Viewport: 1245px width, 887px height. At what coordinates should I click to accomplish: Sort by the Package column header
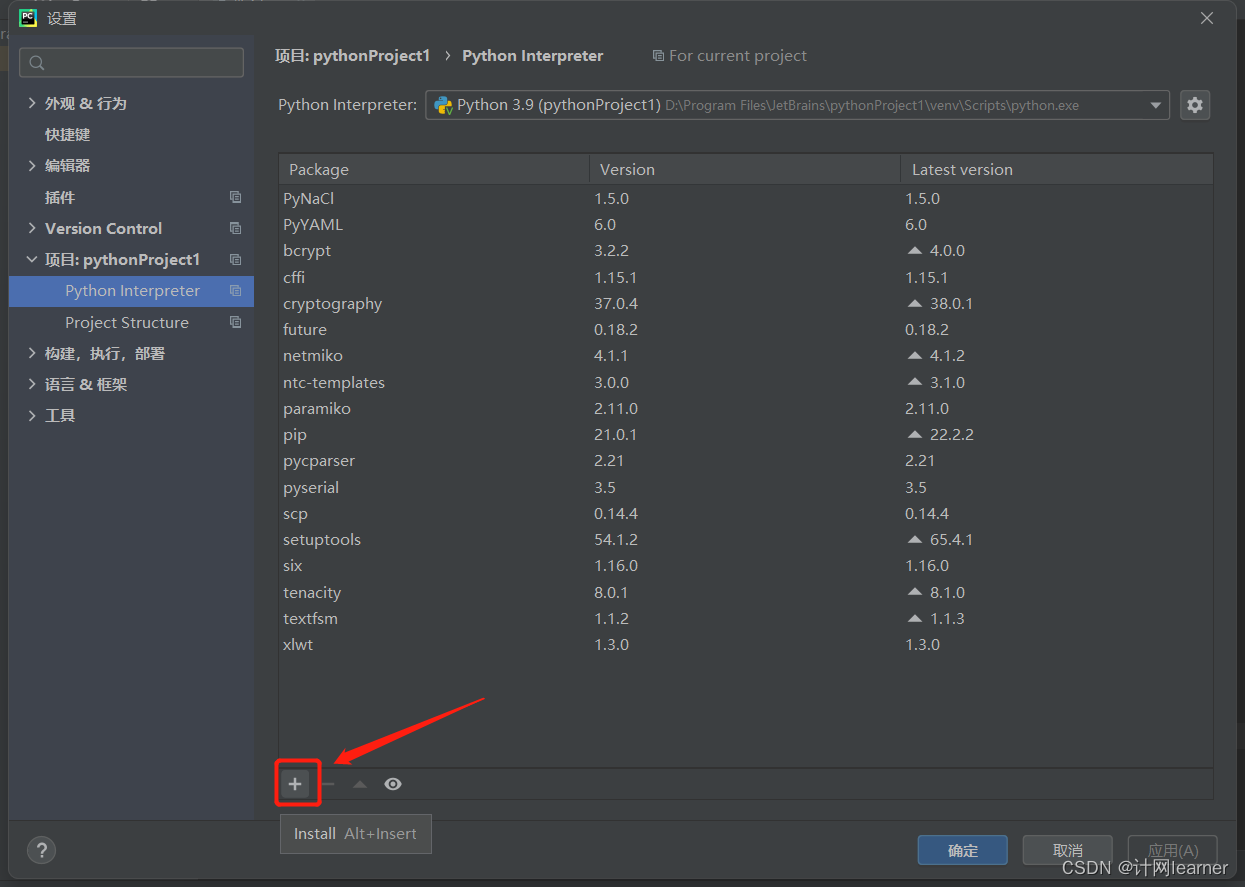click(x=434, y=169)
